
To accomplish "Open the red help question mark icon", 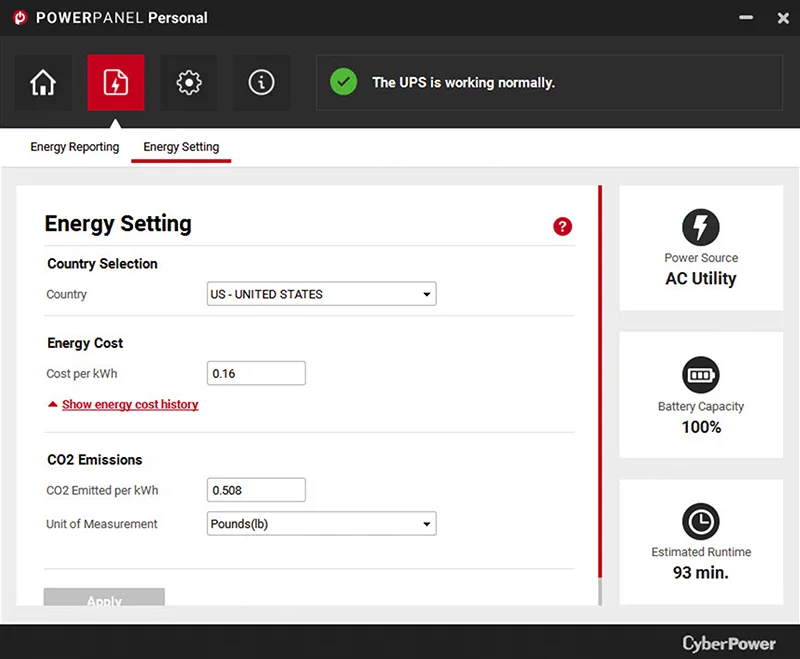I will coord(562,226).
